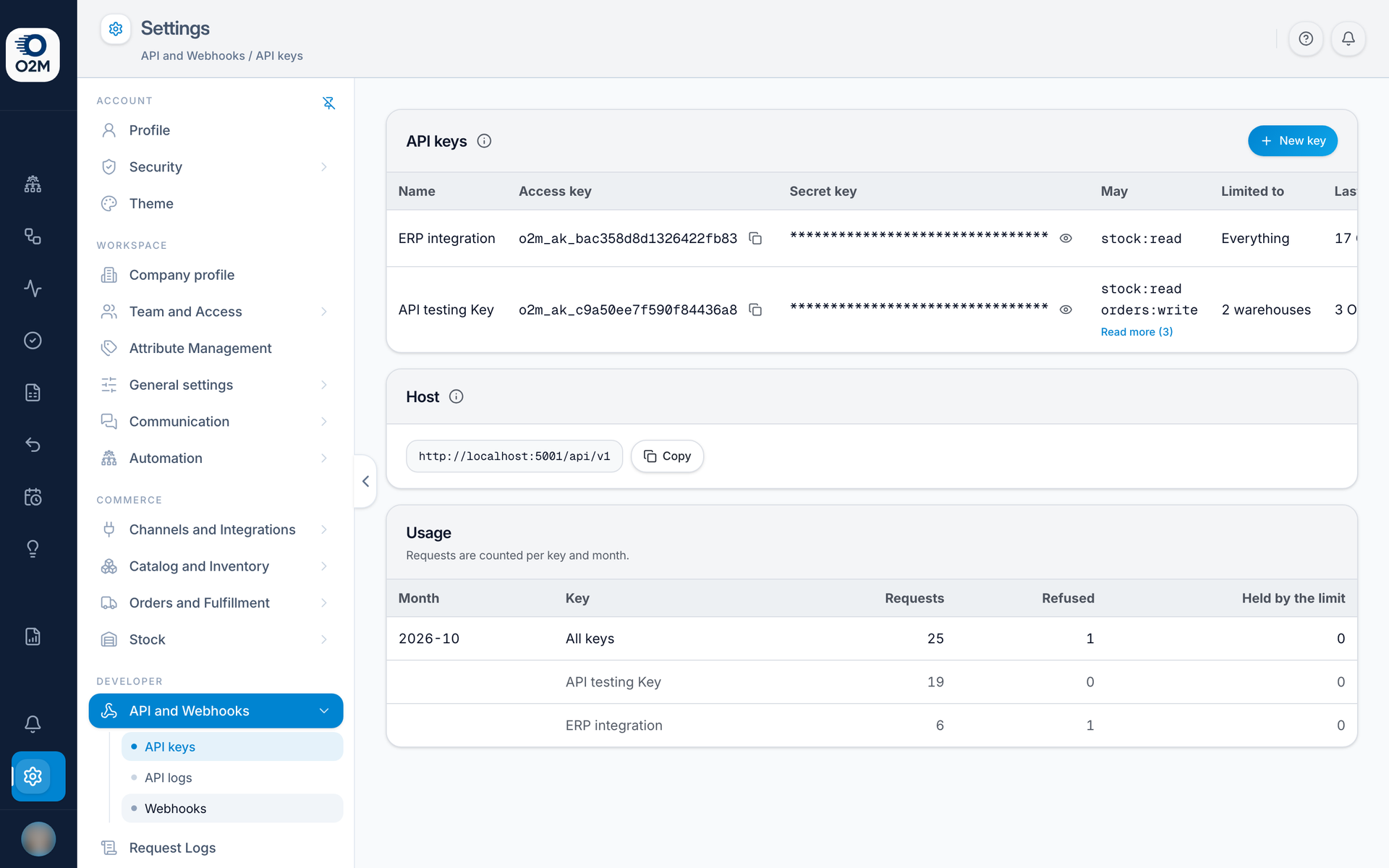Open the activity pulse icon in left rail
This screenshot has height=868, width=1389.
tap(33, 289)
